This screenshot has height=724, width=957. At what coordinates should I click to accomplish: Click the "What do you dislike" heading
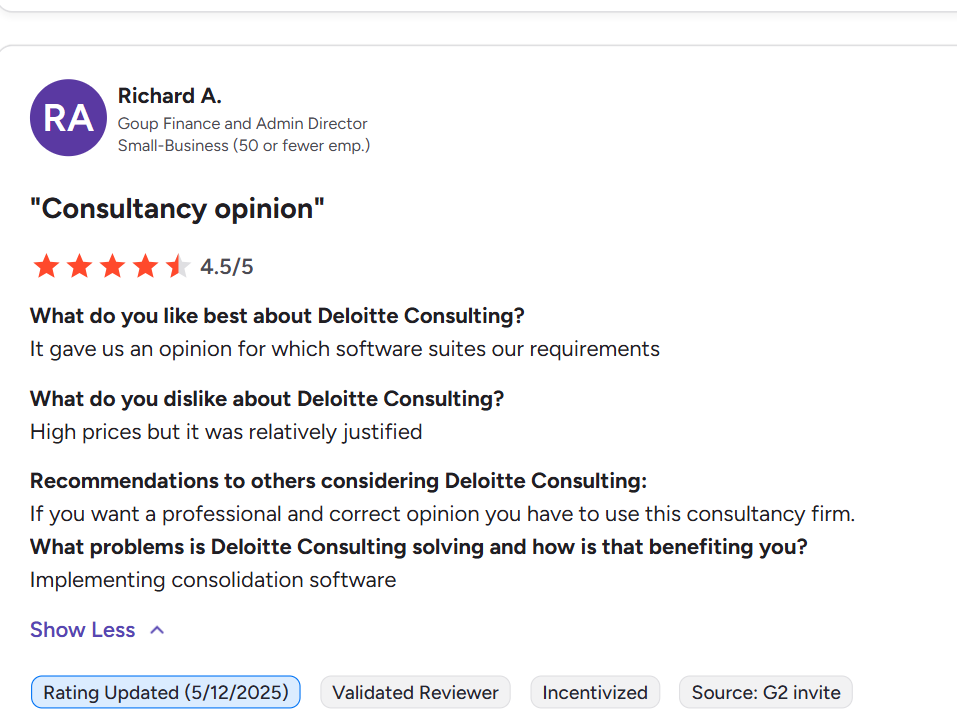pos(267,399)
